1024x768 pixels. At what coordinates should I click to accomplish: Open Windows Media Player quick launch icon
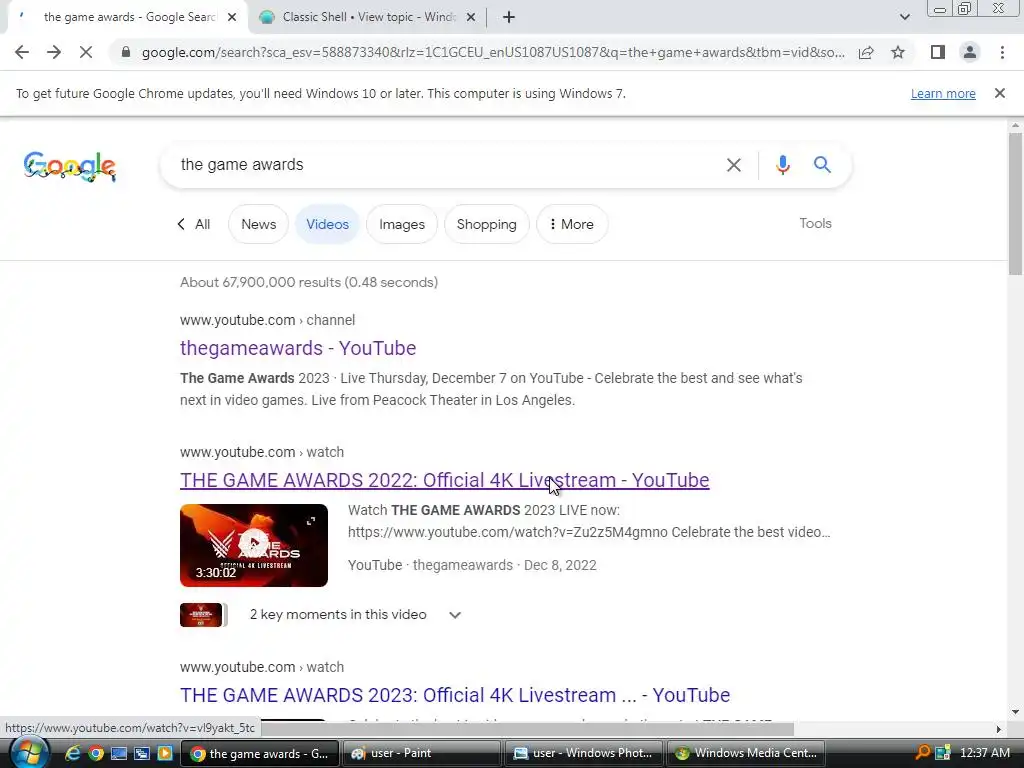point(165,753)
